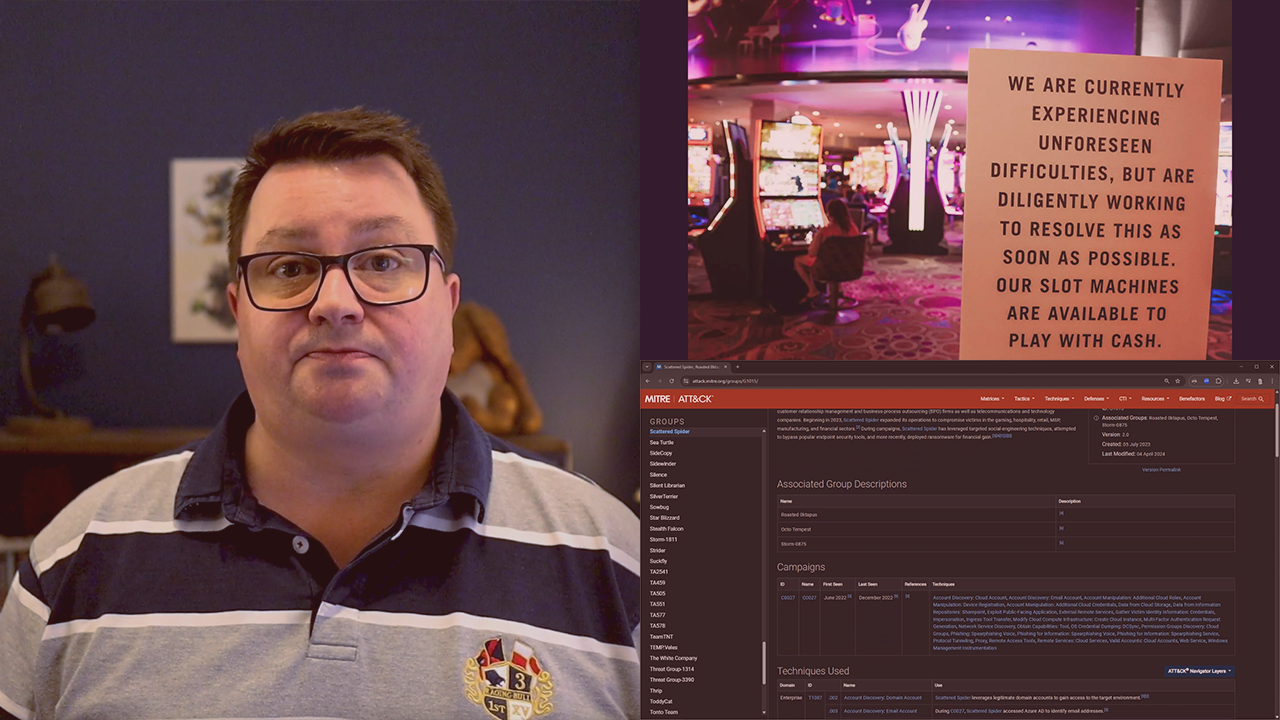Reload the page with the refresh icon
This screenshot has width=1280, height=720.
672,381
